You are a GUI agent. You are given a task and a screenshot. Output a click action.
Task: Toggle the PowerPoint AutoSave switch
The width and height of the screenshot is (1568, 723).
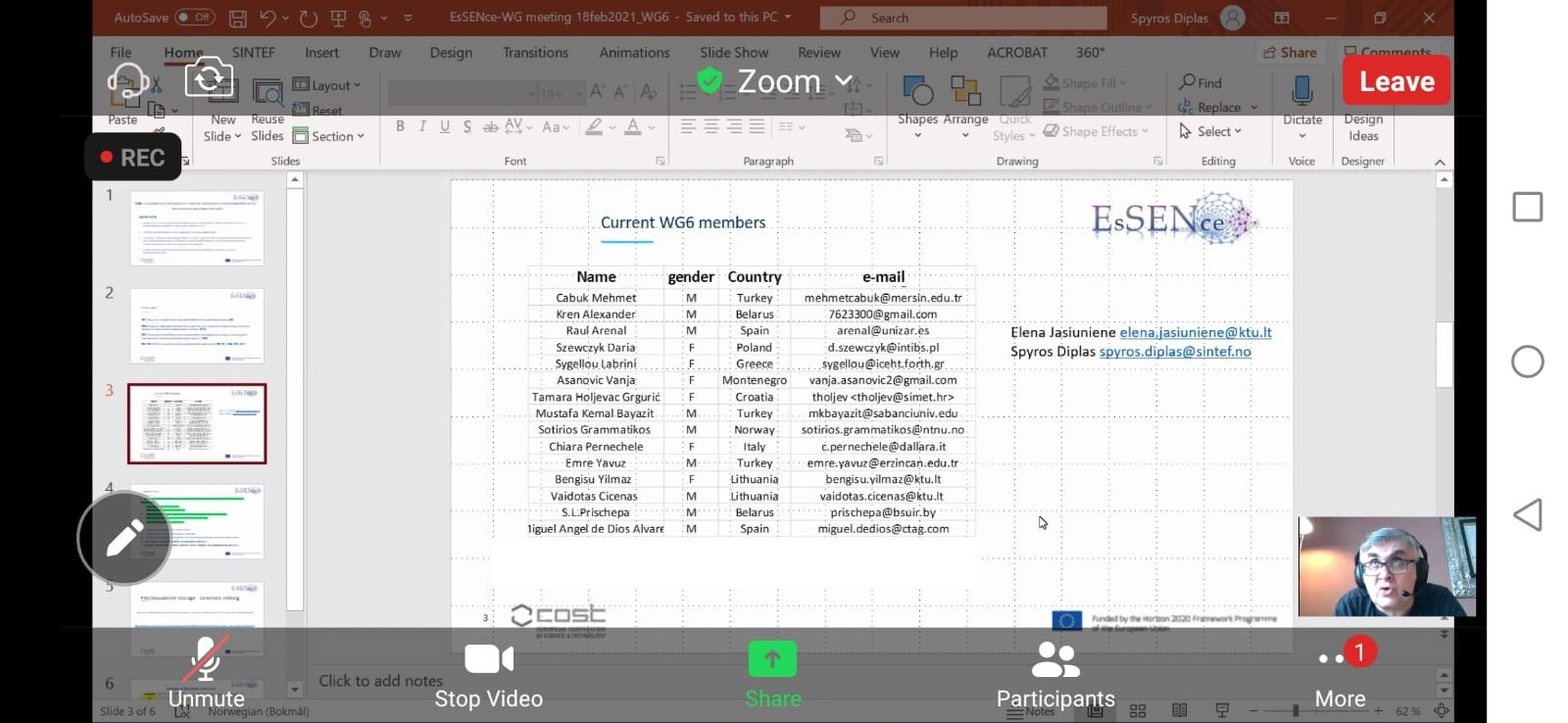coord(194,18)
